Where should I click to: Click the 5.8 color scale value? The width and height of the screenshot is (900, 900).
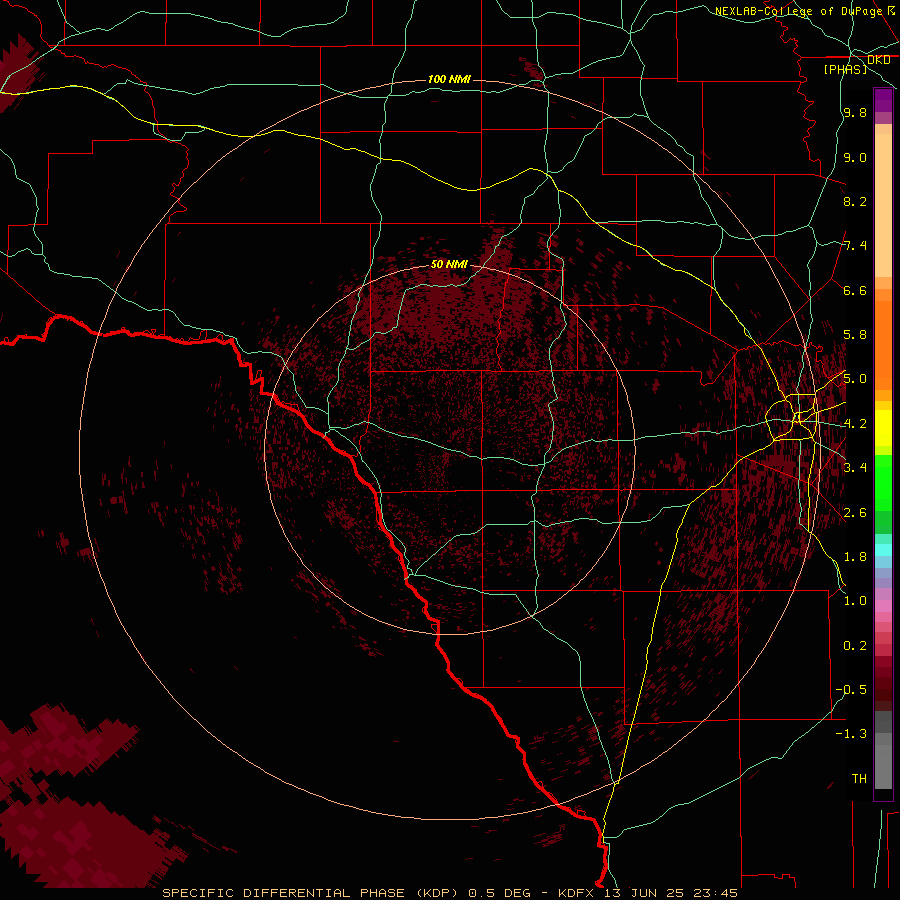pos(855,335)
